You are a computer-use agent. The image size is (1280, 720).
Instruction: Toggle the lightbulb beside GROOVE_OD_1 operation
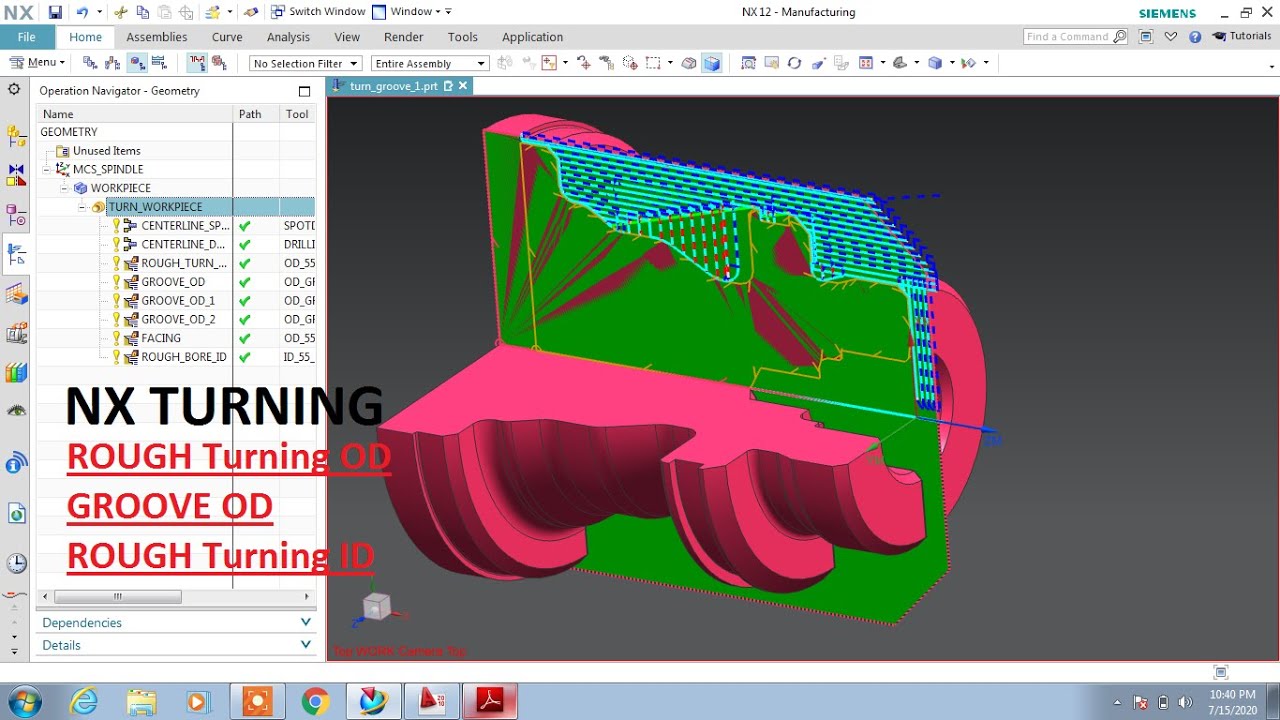pyautogui.click(x=116, y=301)
